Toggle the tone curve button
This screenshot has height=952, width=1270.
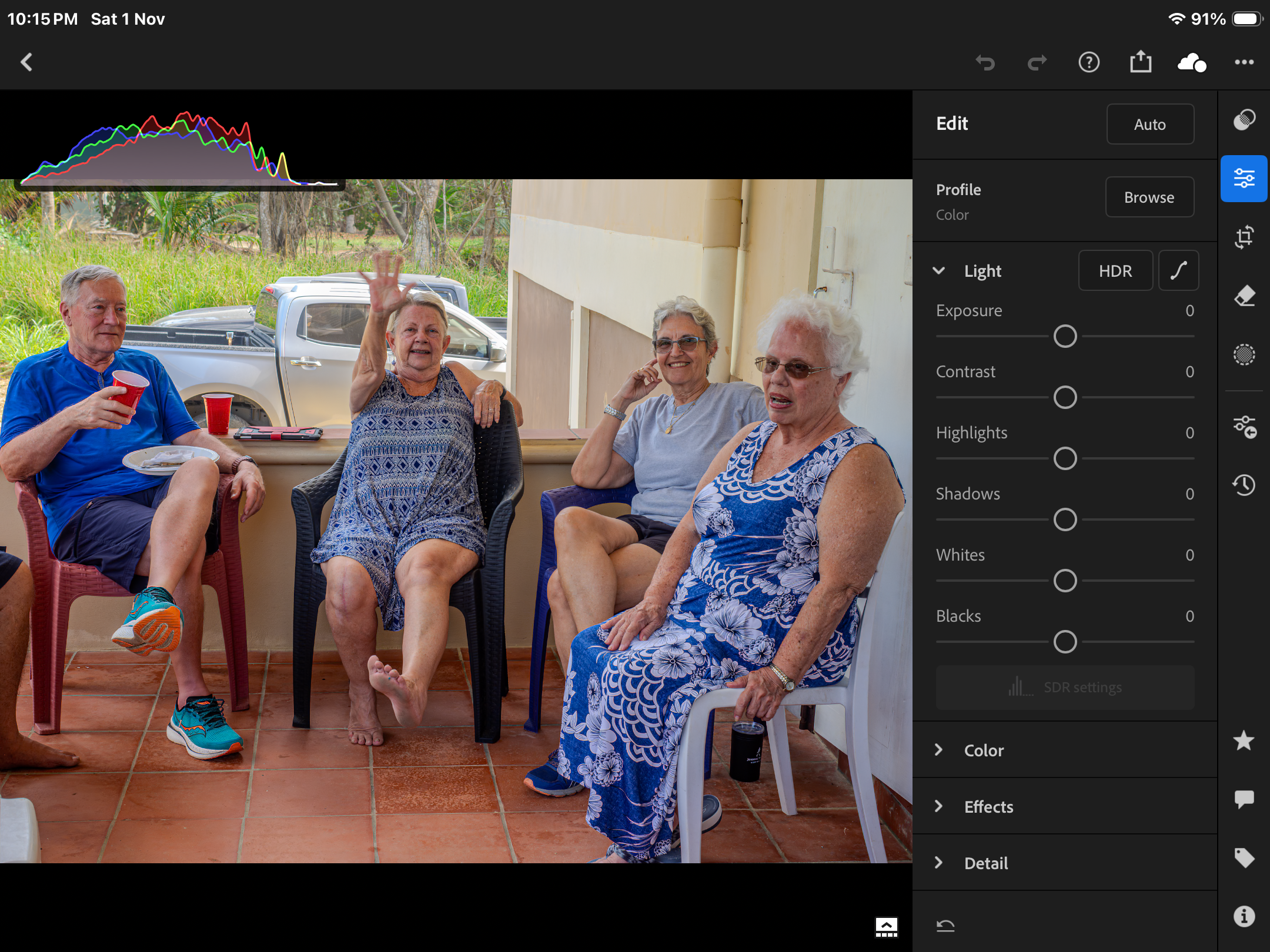(x=1178, y=271)
